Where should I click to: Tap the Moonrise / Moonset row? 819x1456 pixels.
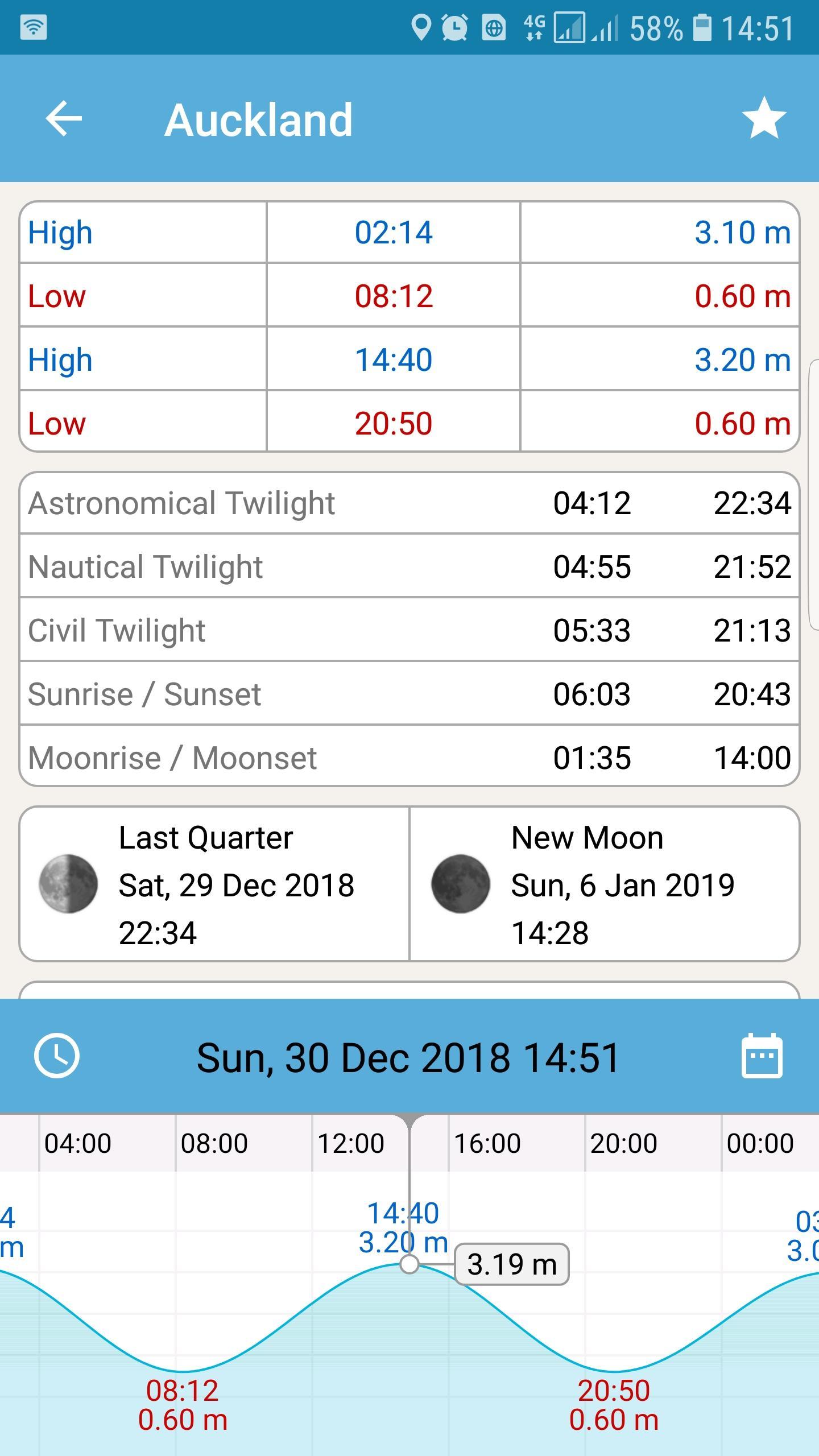click(x=409, y=758)
